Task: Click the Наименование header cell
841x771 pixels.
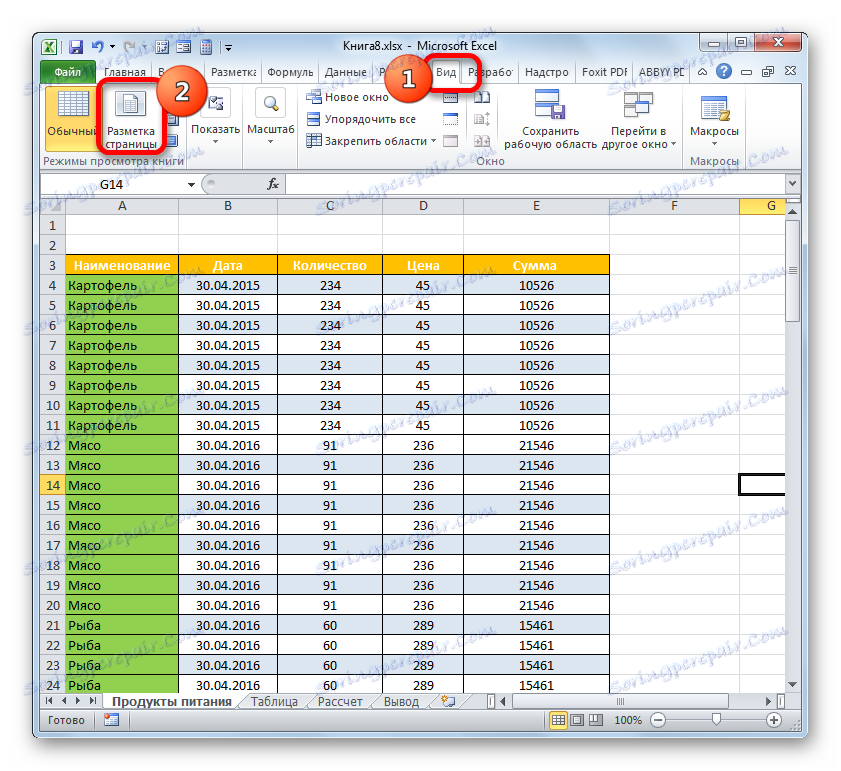Action: click(122, 266)
